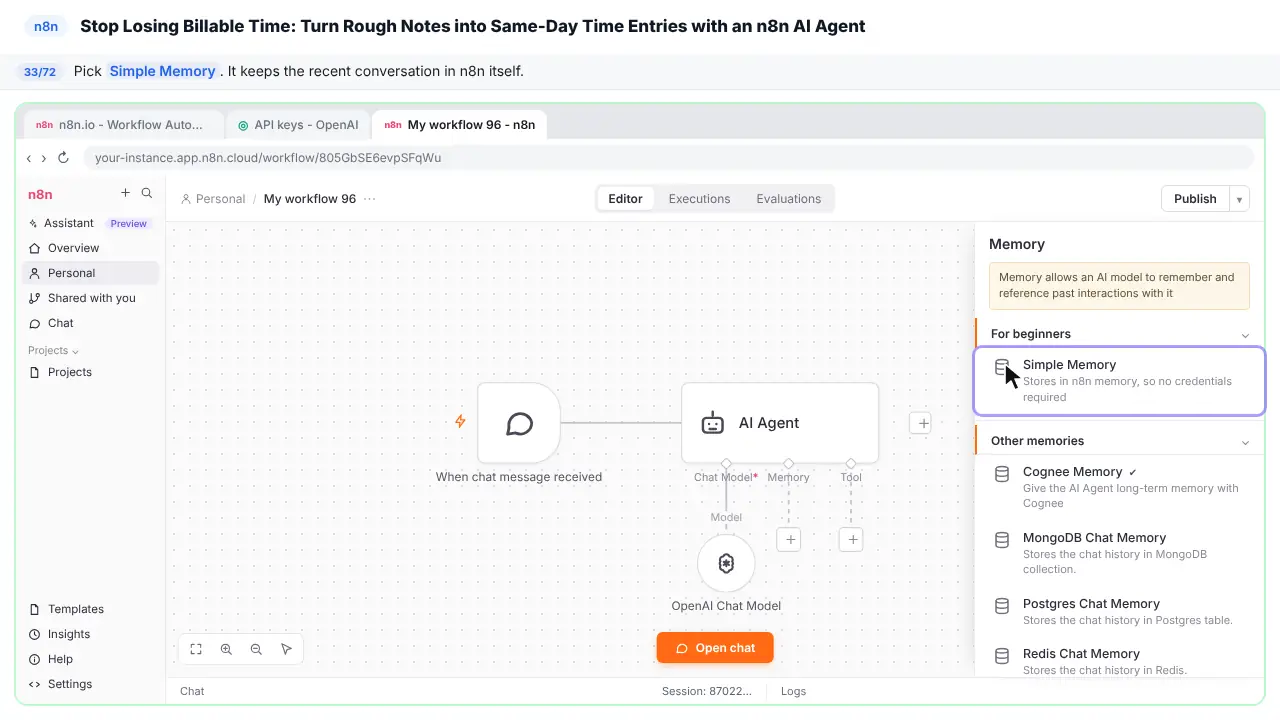The height and width of the screenshot is (720, 1280).
Task: Click the Redis Chat Memory database icon
Action: coord(1001,656)
